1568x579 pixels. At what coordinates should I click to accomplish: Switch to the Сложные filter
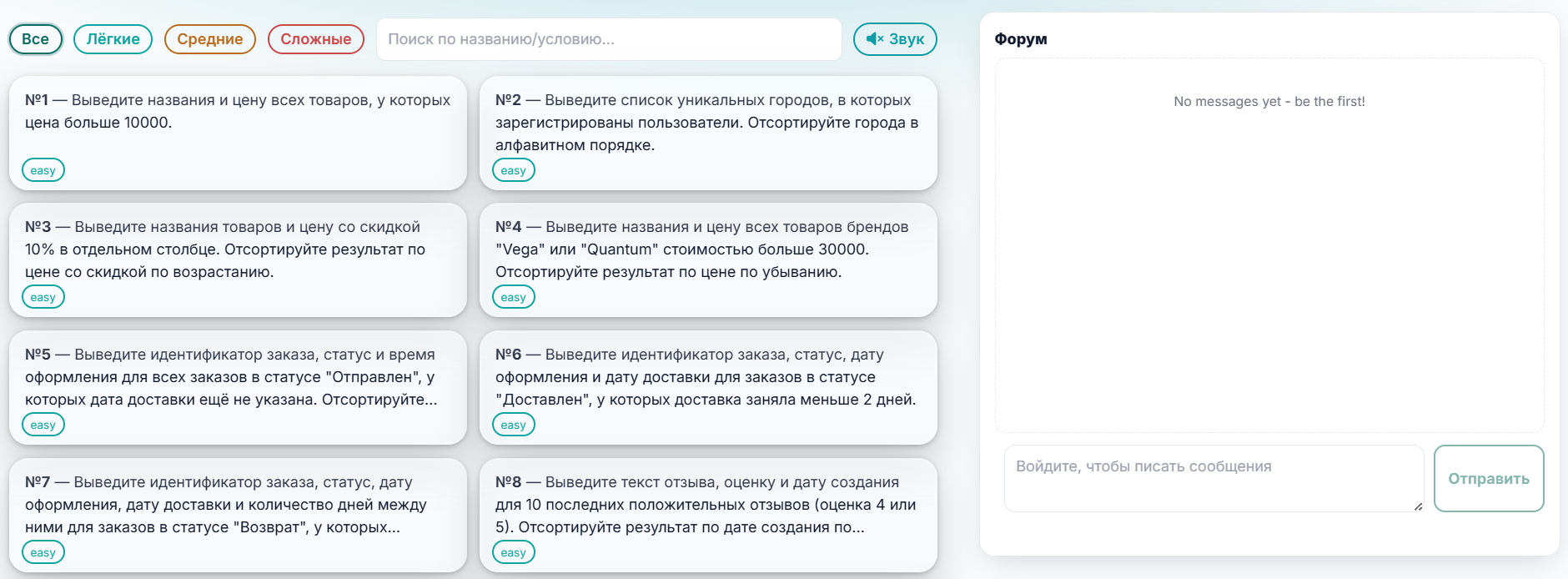[x=315, y=39]
